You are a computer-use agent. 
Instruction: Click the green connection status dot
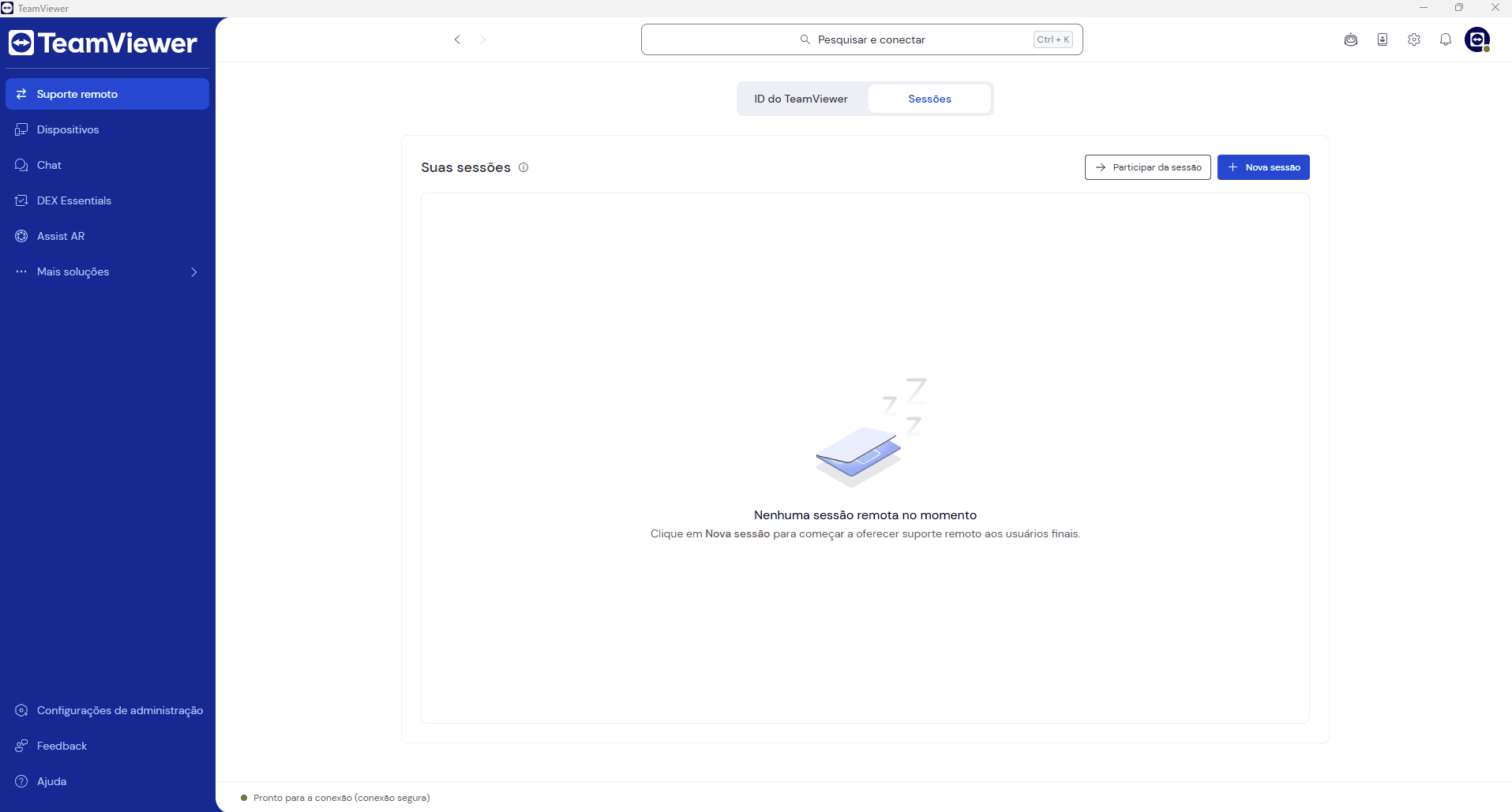[x=244, y=798]
